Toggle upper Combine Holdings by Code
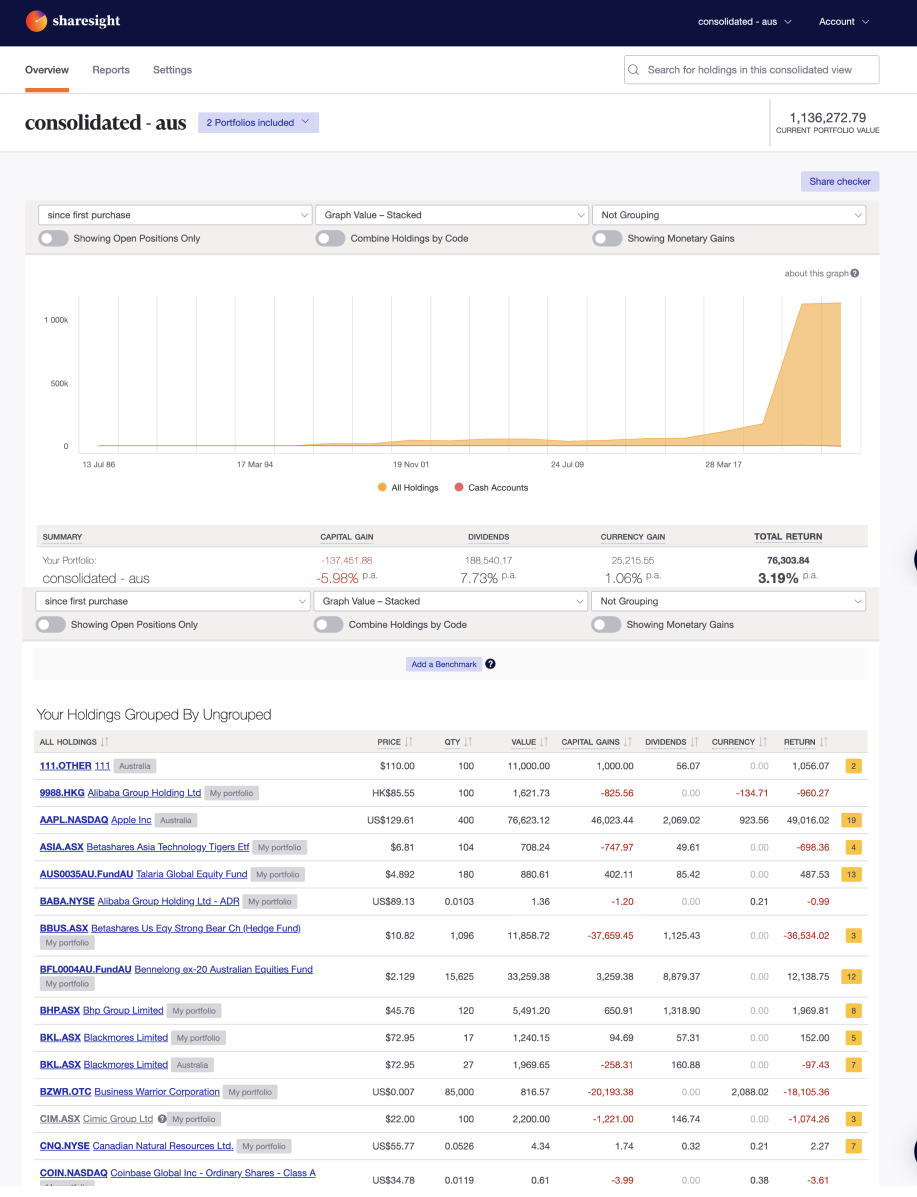This screenshot has width=917, height=1197. [331, 238]
